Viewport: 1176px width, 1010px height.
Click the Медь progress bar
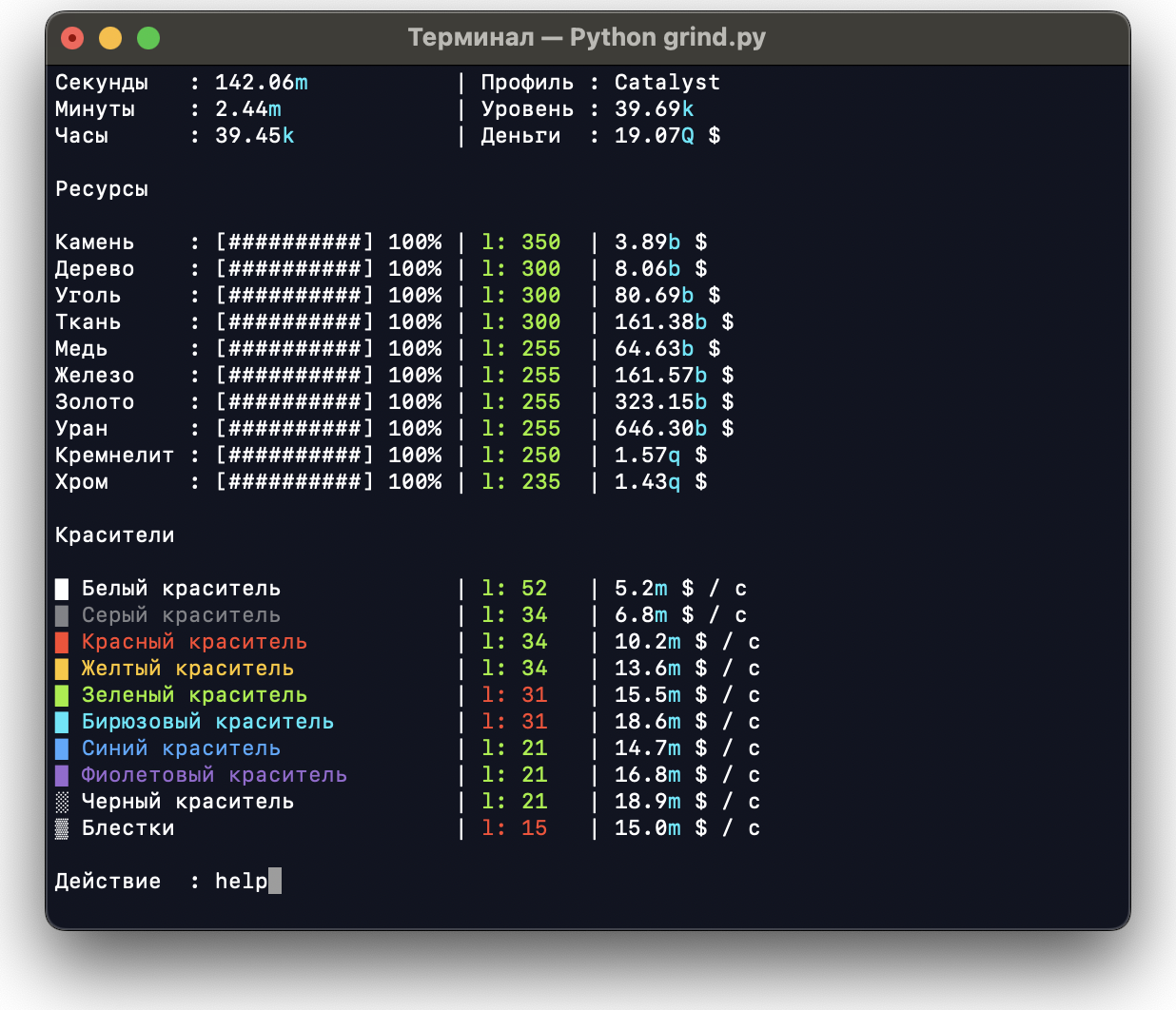coord(295,349)
